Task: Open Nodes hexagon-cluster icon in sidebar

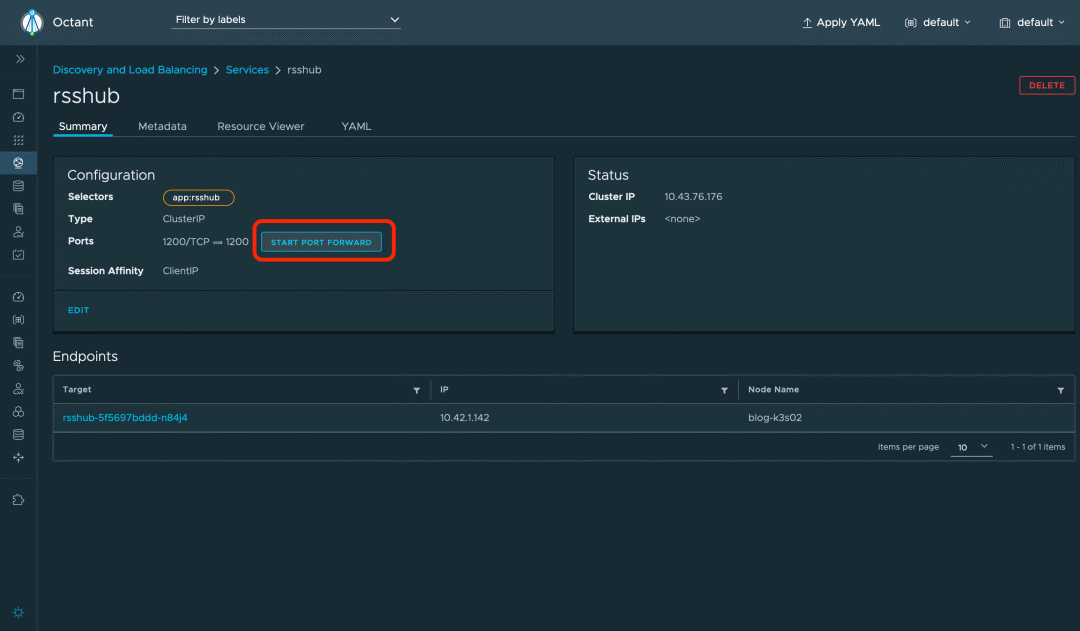Action: point(19,411)
